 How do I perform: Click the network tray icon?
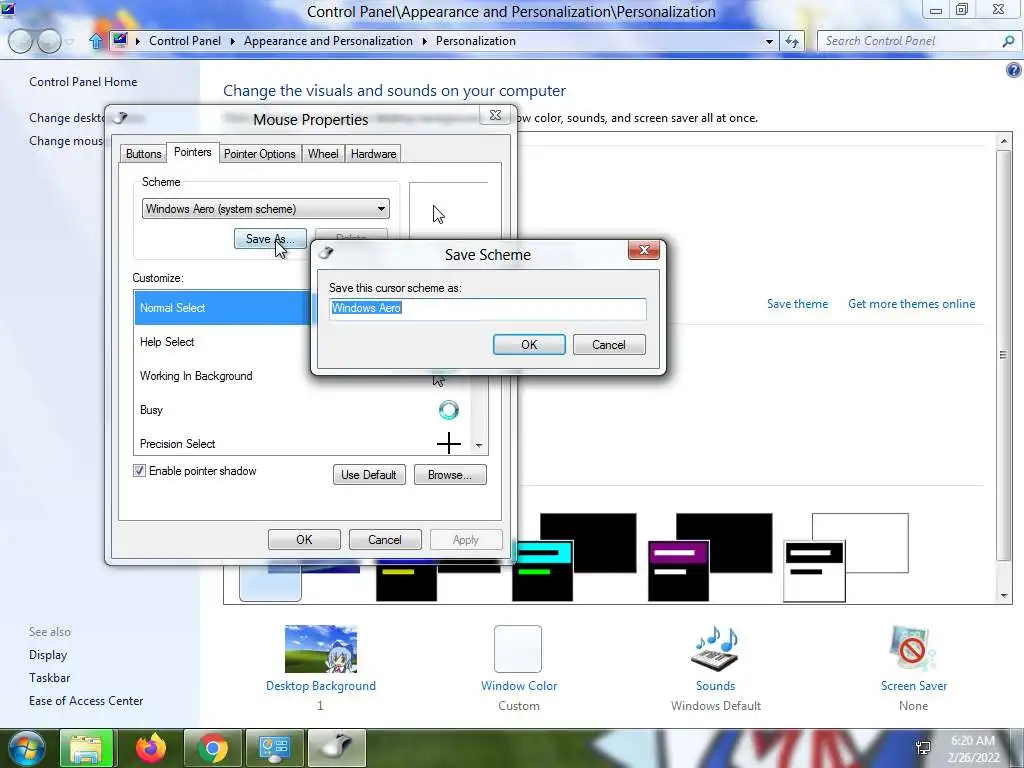923,748
